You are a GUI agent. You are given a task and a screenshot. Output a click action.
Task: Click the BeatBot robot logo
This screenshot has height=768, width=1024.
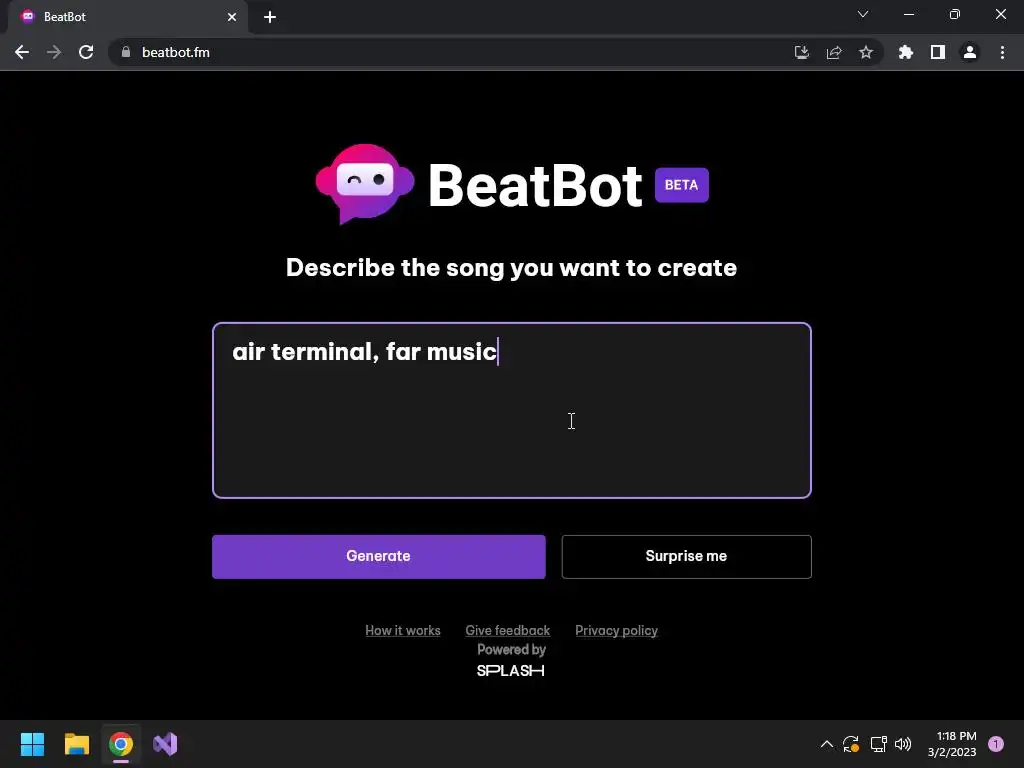(364, 184)
